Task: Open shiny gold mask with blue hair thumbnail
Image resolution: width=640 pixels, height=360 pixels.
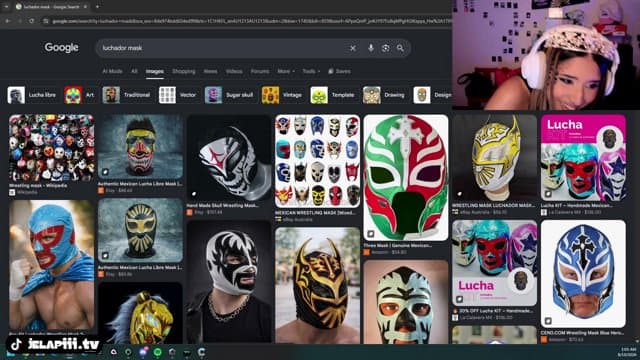Action: click(x=140, y=313)
